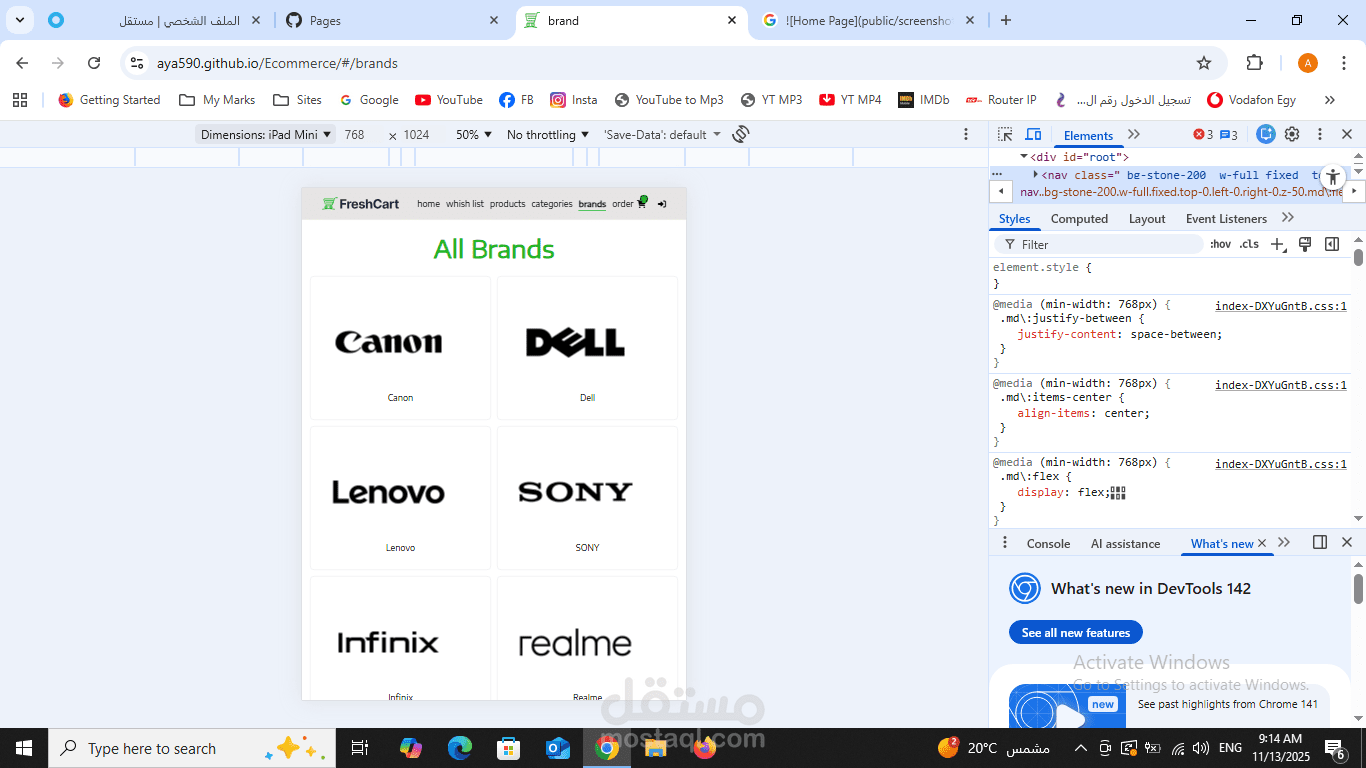Open the computed styles sidebar icon
The width and height of the screenshot is (1366, 768).
click(x=1332, y=244)
